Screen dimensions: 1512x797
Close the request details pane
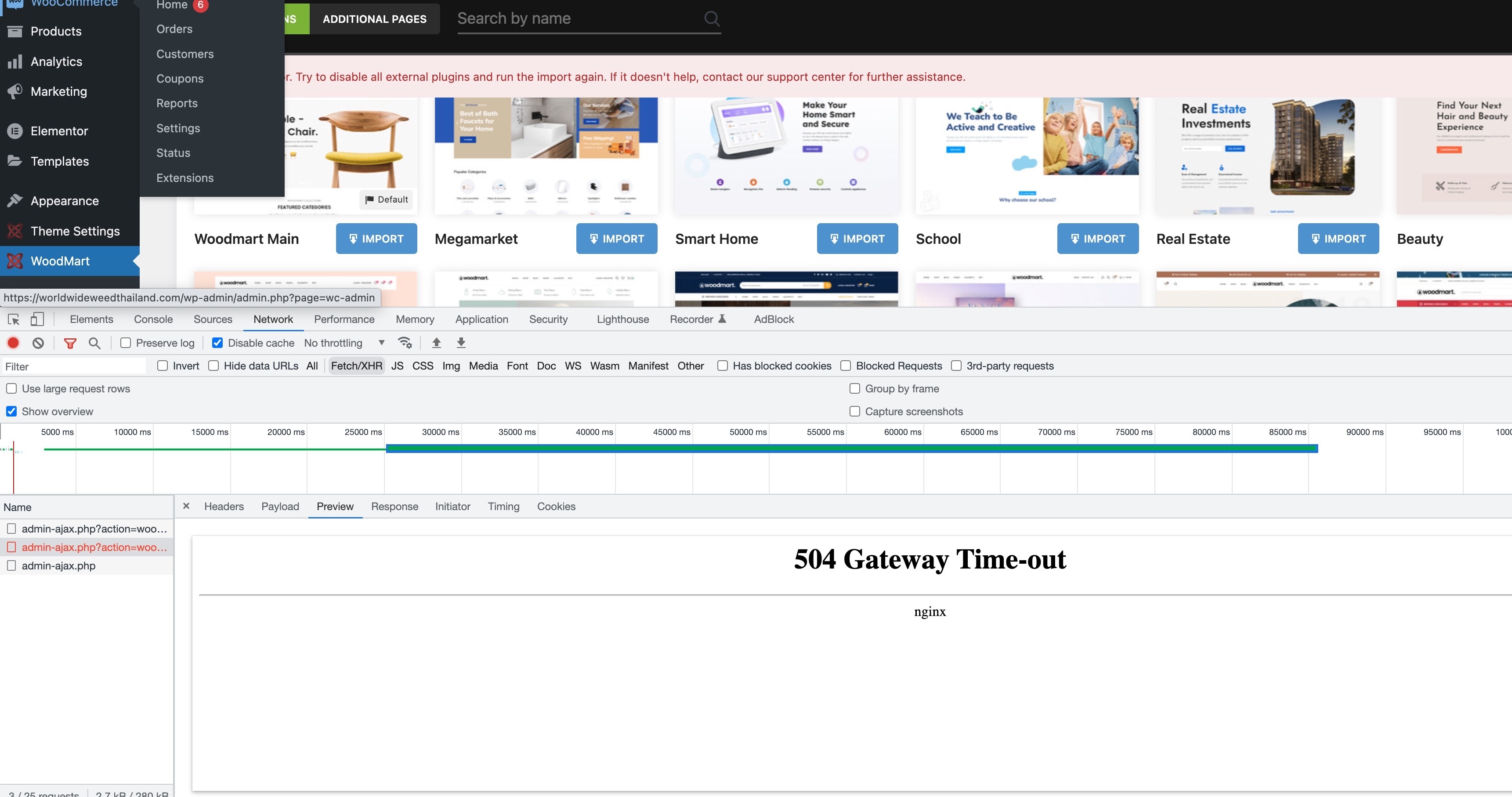(x=186, y=506)
